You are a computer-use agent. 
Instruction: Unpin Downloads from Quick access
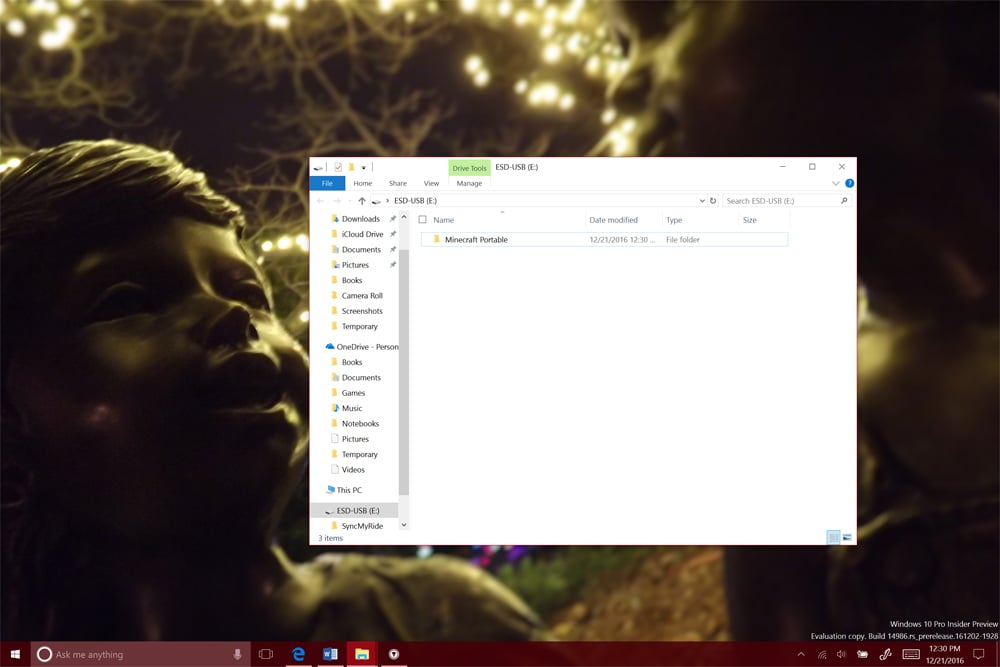395,218
